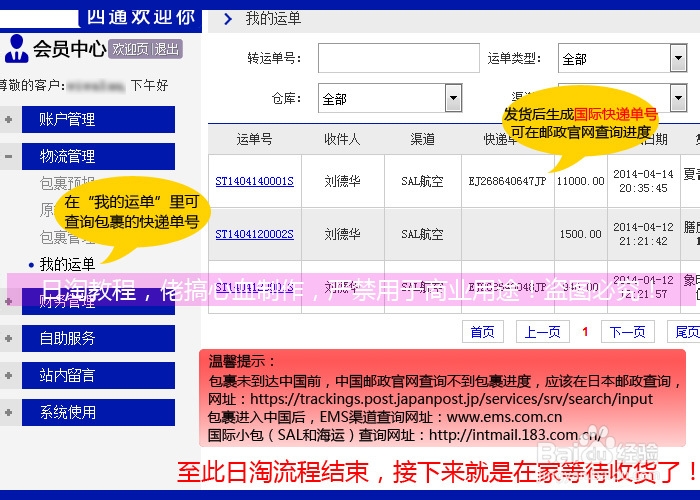Expand the 自助服务 plus icon
The image size is (700, 500).
(x=8, y=338)
